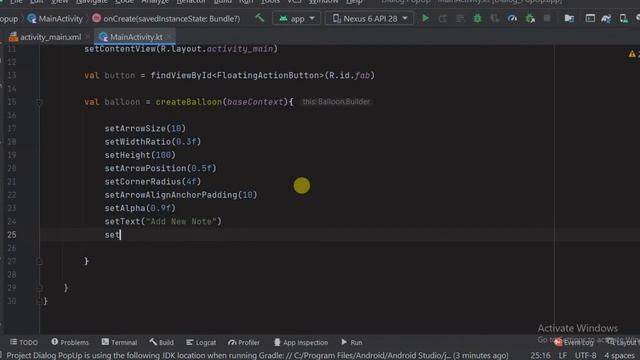Click the 'this: Balloon.Builder' inlay hint
This screenshot has height=360, width=640.
(336, 102)
